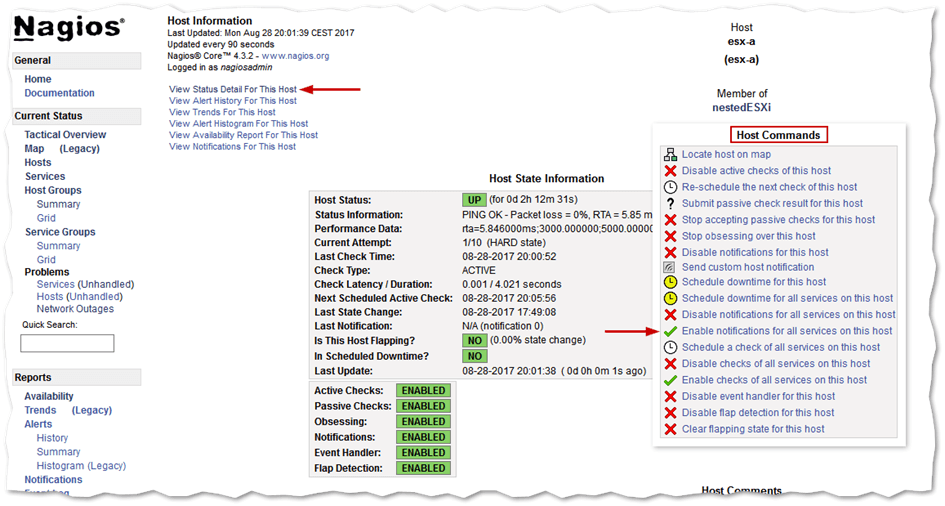Open View Trends For This Host

[222, 112]
